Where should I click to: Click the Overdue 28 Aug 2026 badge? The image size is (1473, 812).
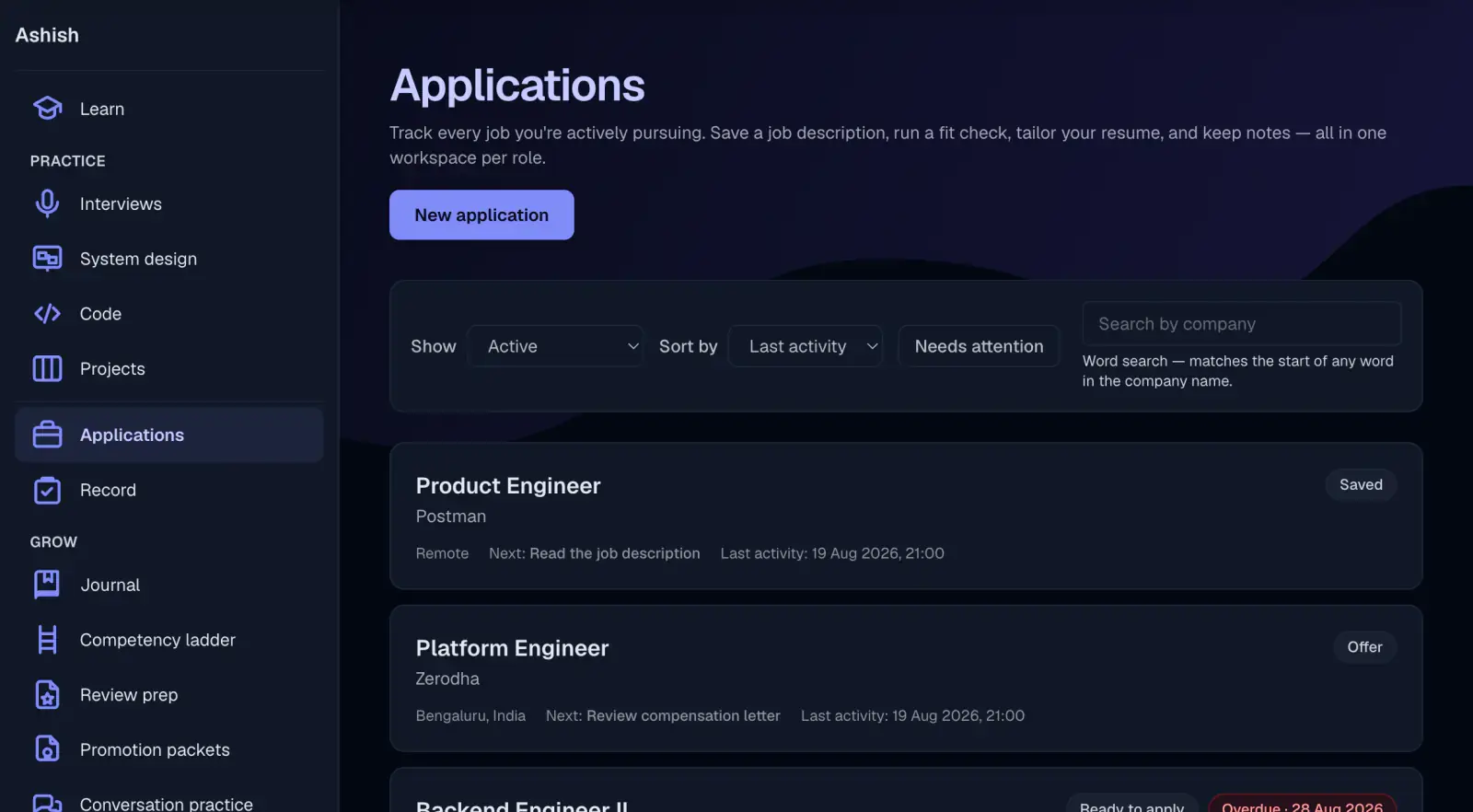point(1302,804)
